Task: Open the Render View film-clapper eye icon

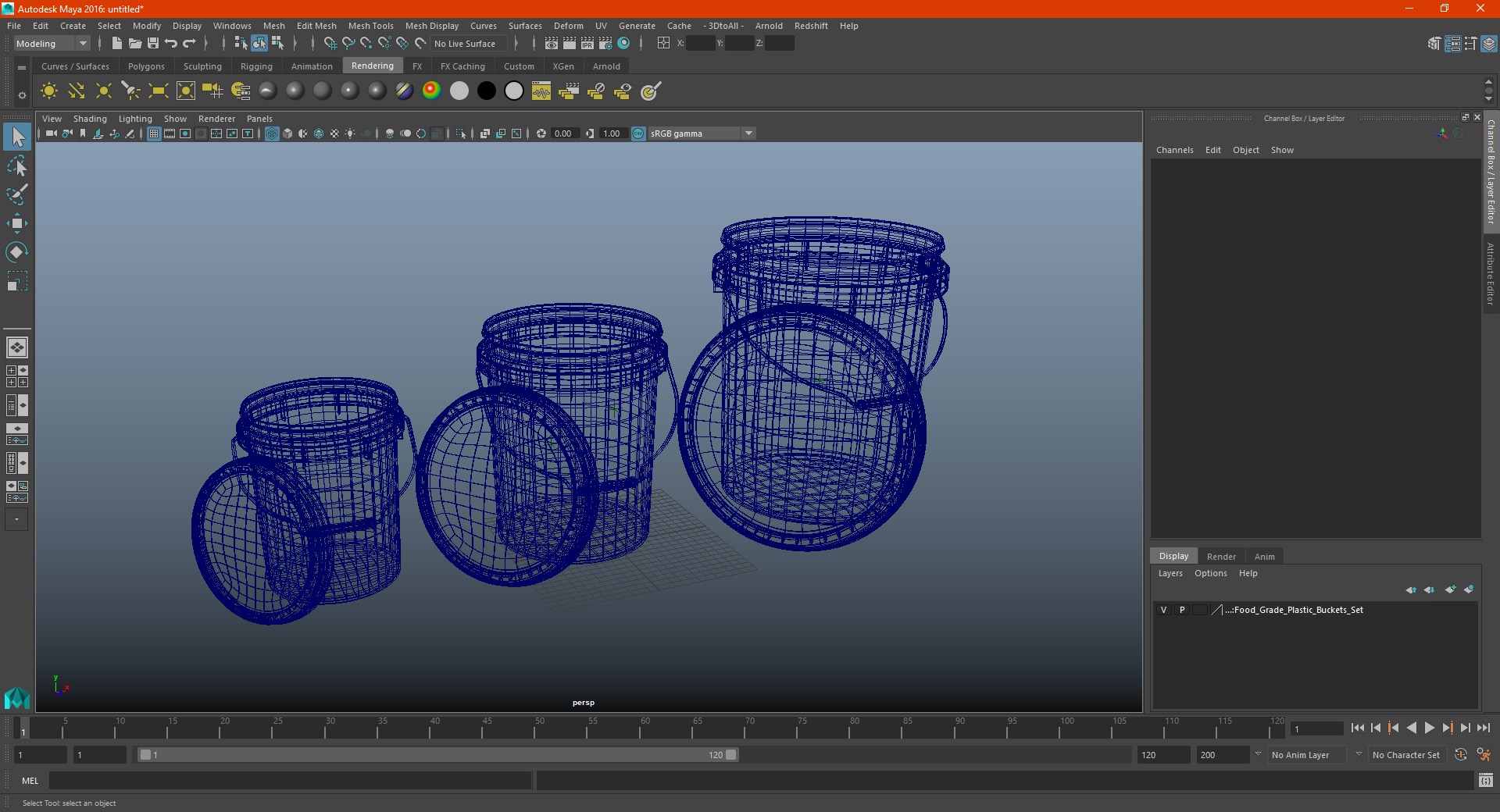Action: click(x=552, y=44)
